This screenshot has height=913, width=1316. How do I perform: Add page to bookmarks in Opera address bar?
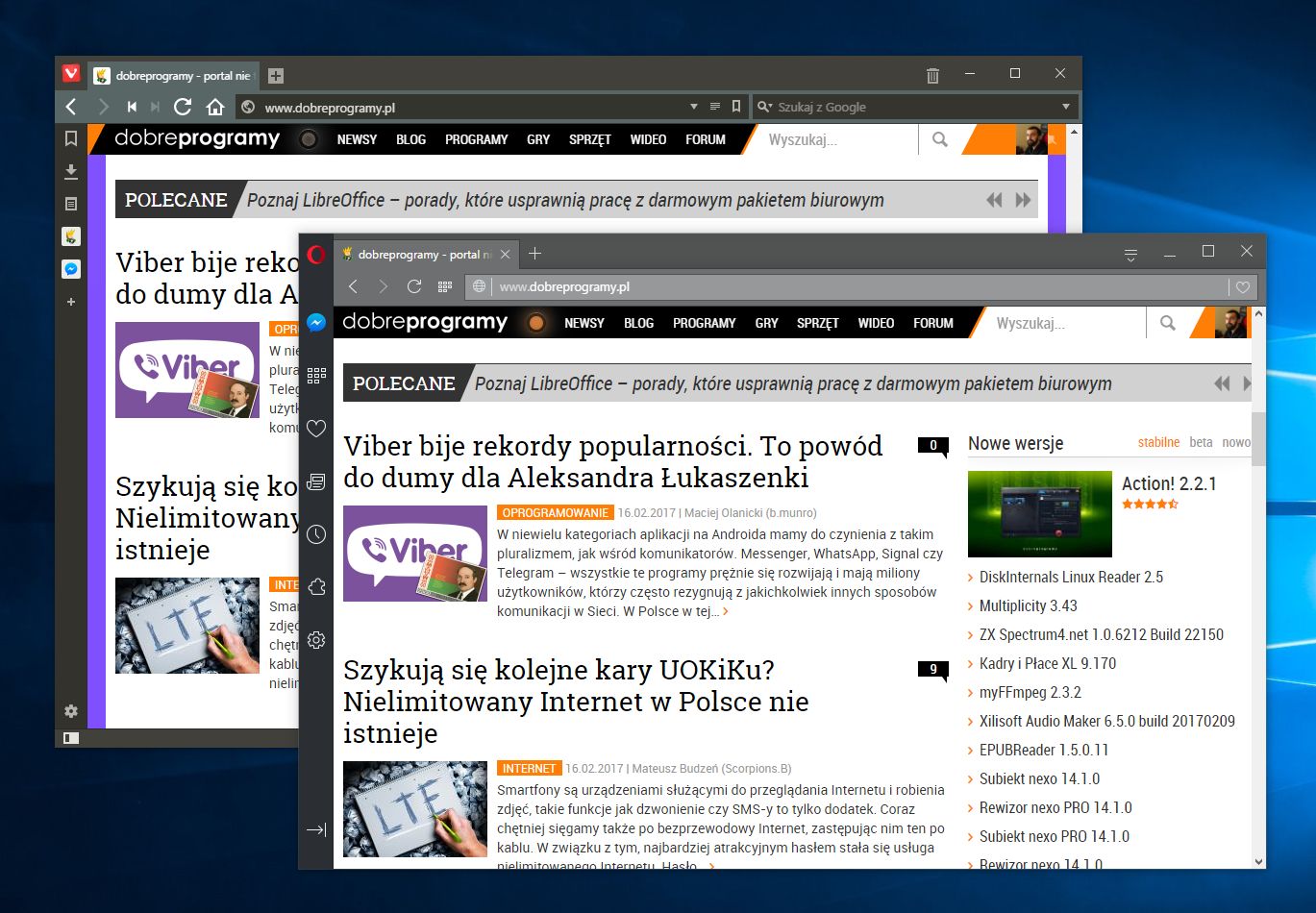click(1243, 286)
